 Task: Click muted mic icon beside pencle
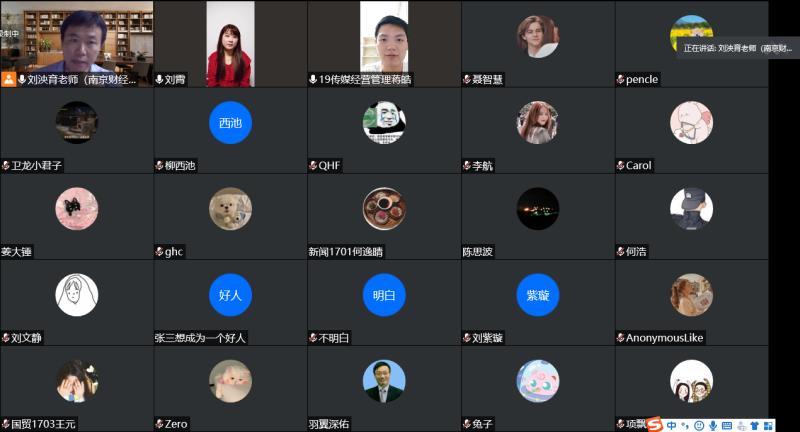tap(620, 80)
